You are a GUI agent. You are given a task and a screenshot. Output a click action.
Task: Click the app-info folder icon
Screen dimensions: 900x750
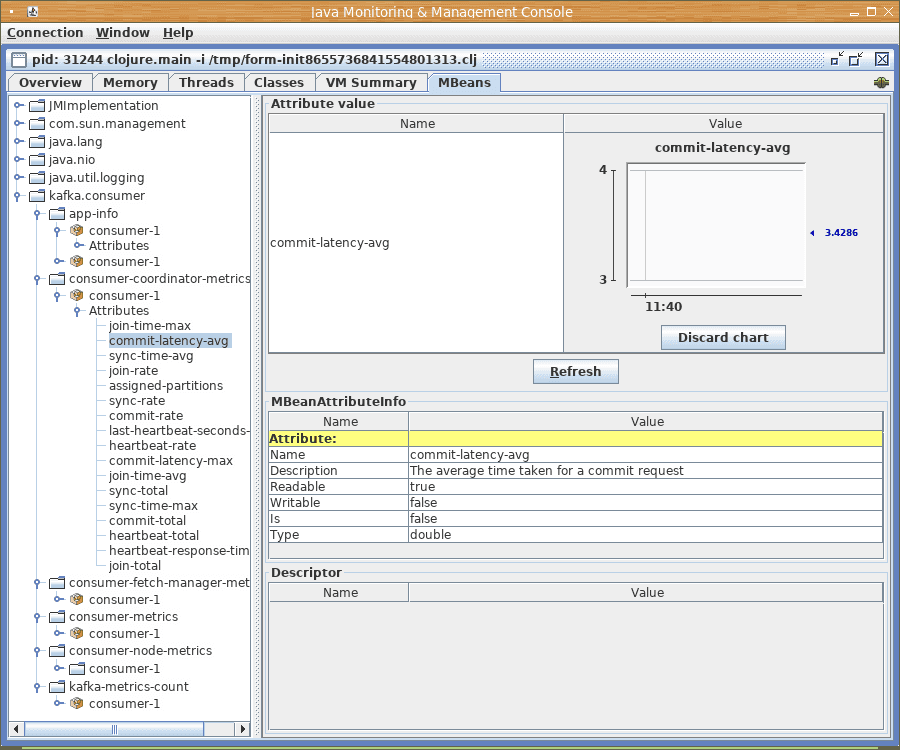pos(56,214)
